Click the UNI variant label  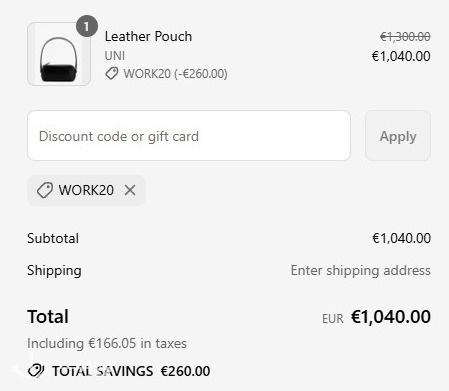point(115,56)
